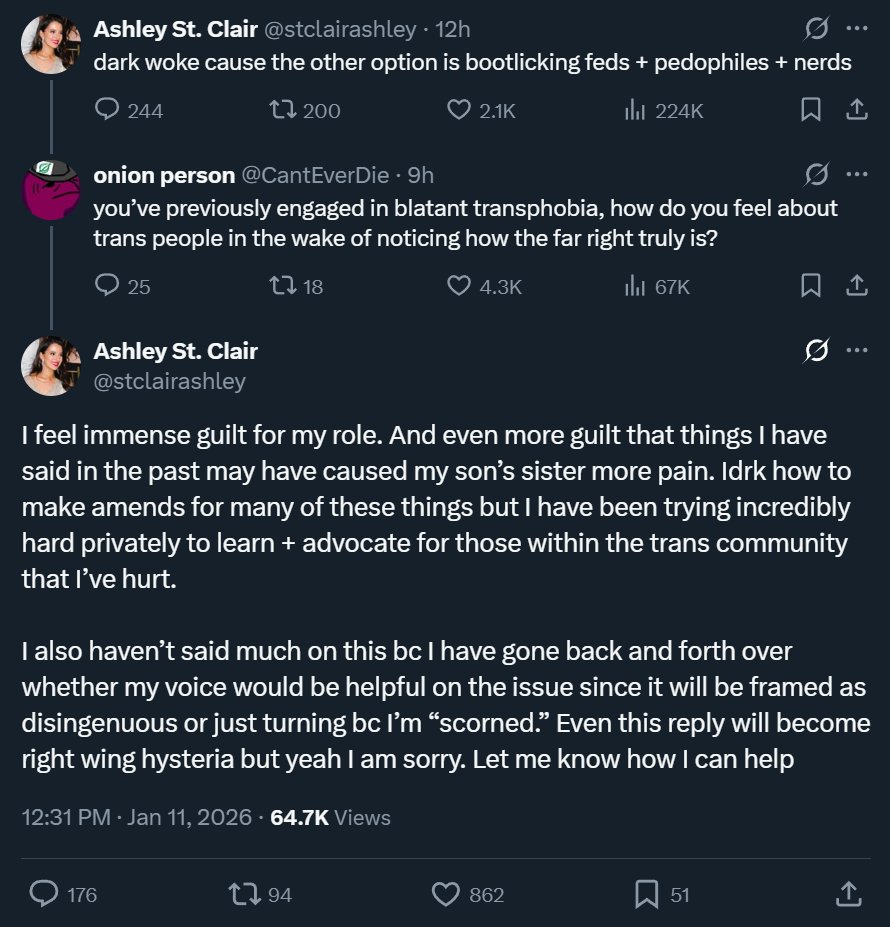Open more options menu for the first tweet
This screenshot has width=890, height=927.
point(857,28)
